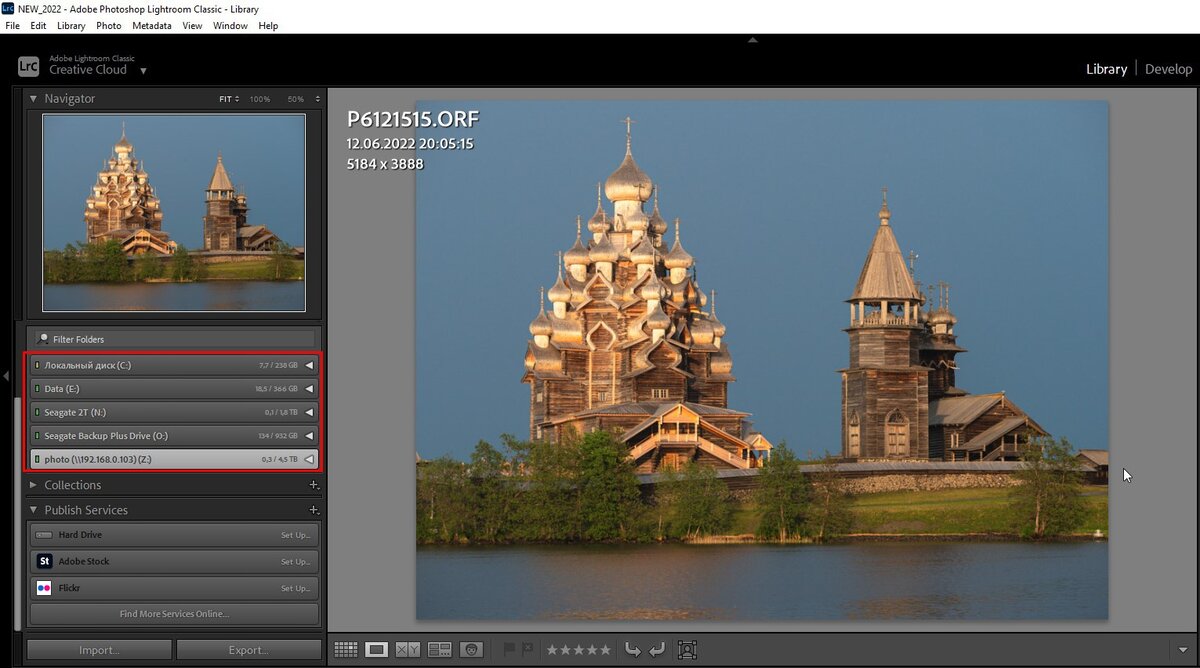Click the Export button
Screen dimensions: 1200x668
(x=249, y=649)
